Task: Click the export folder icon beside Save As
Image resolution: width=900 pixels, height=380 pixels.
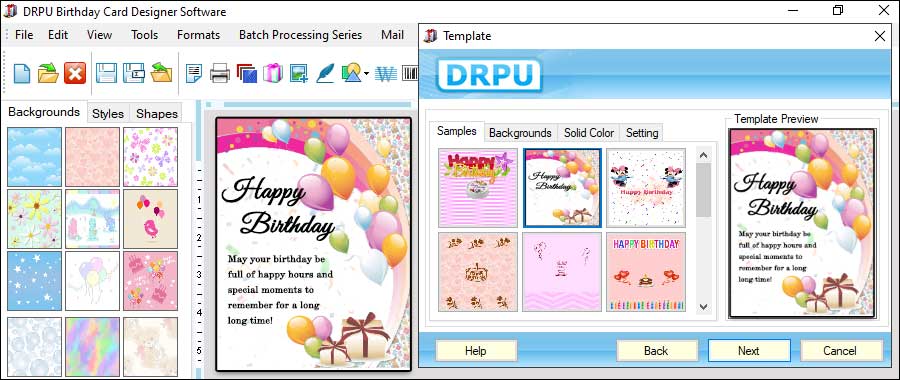Action: tap(161, 73)
